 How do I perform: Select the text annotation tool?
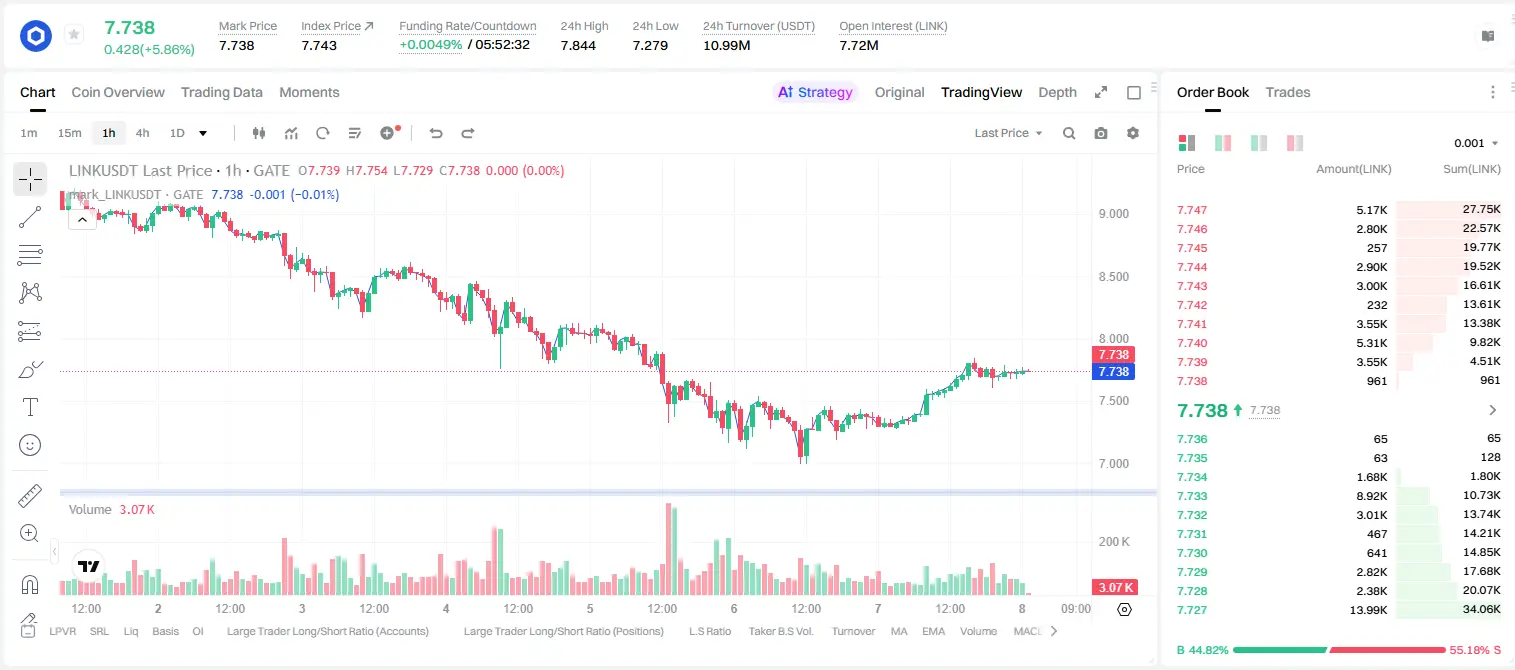[x=30, y=407]
